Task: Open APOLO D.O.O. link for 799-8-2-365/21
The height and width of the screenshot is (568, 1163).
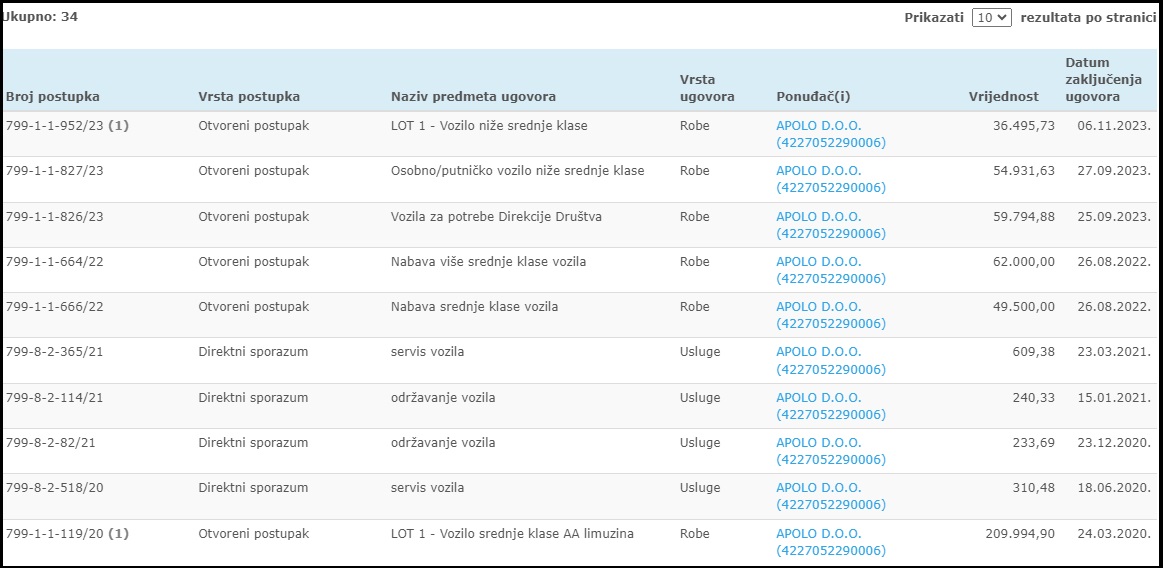Action: pos(831,361)
